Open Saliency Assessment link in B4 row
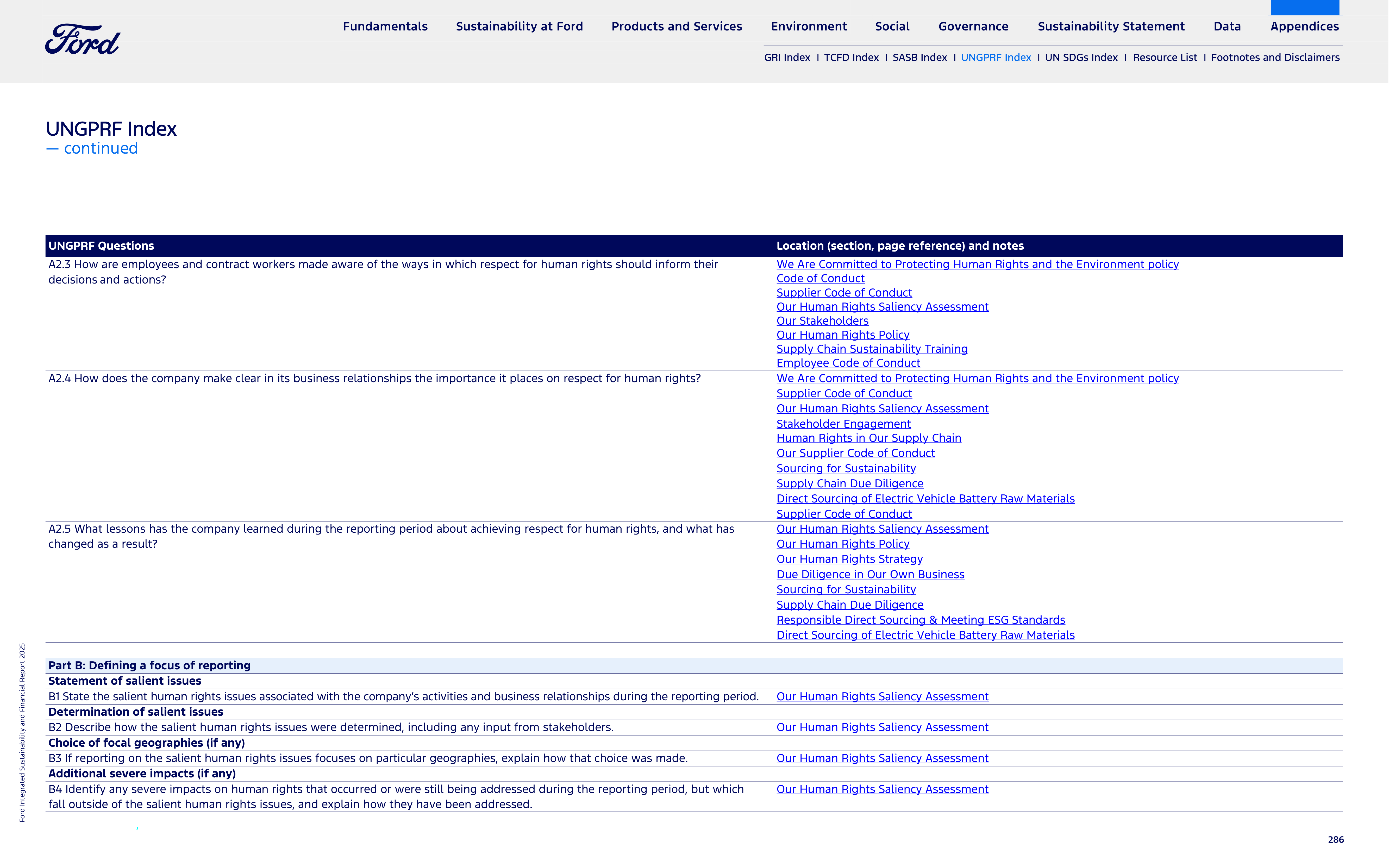Viewport: 1389px width, 868px height. point(883,789)
